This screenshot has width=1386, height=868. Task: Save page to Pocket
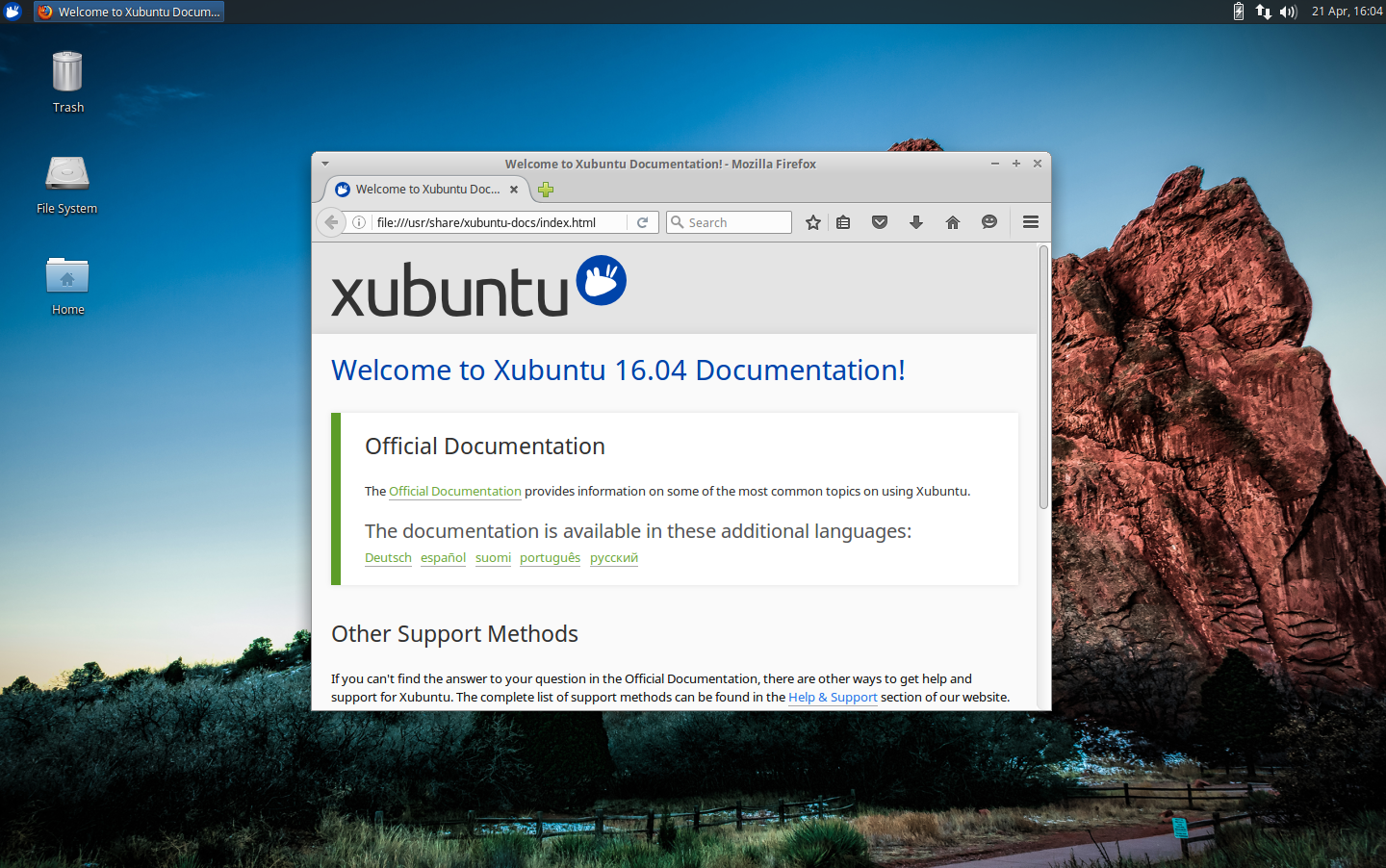tap(879, 222)
